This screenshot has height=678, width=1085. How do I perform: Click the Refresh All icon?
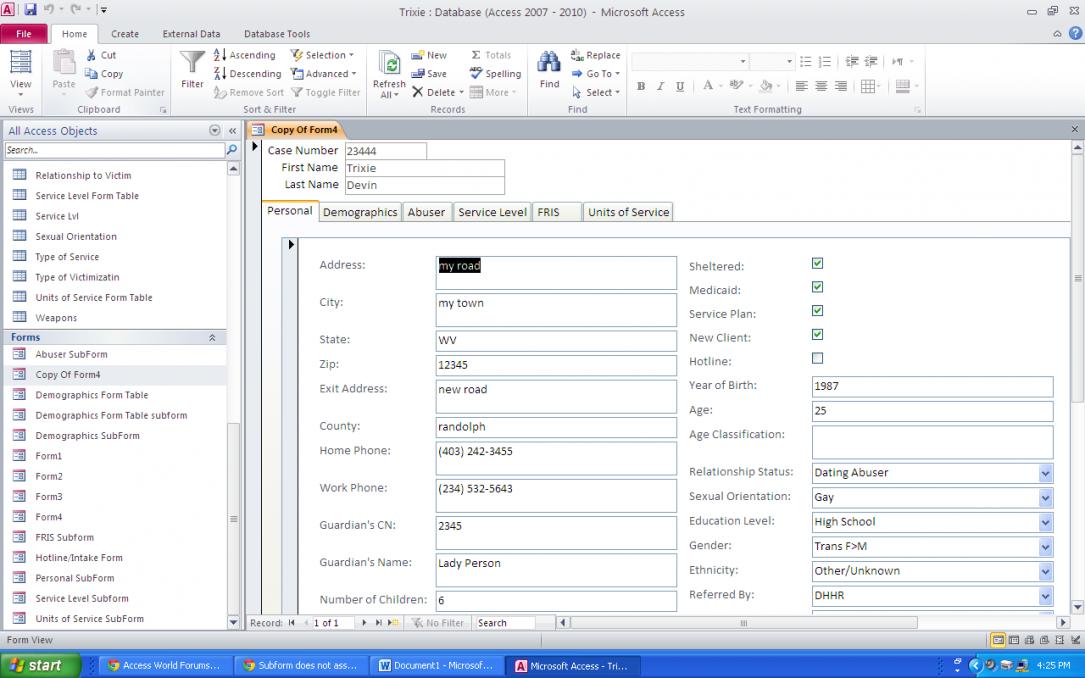389,66
